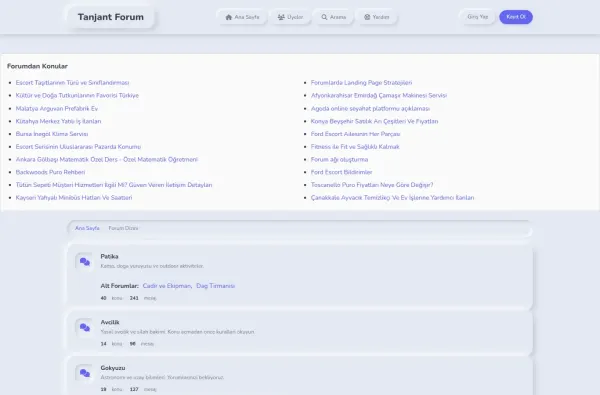Open topic Bursa İnegöl Klima Servisi
The image size is (600, 395).
coord(52,134)
